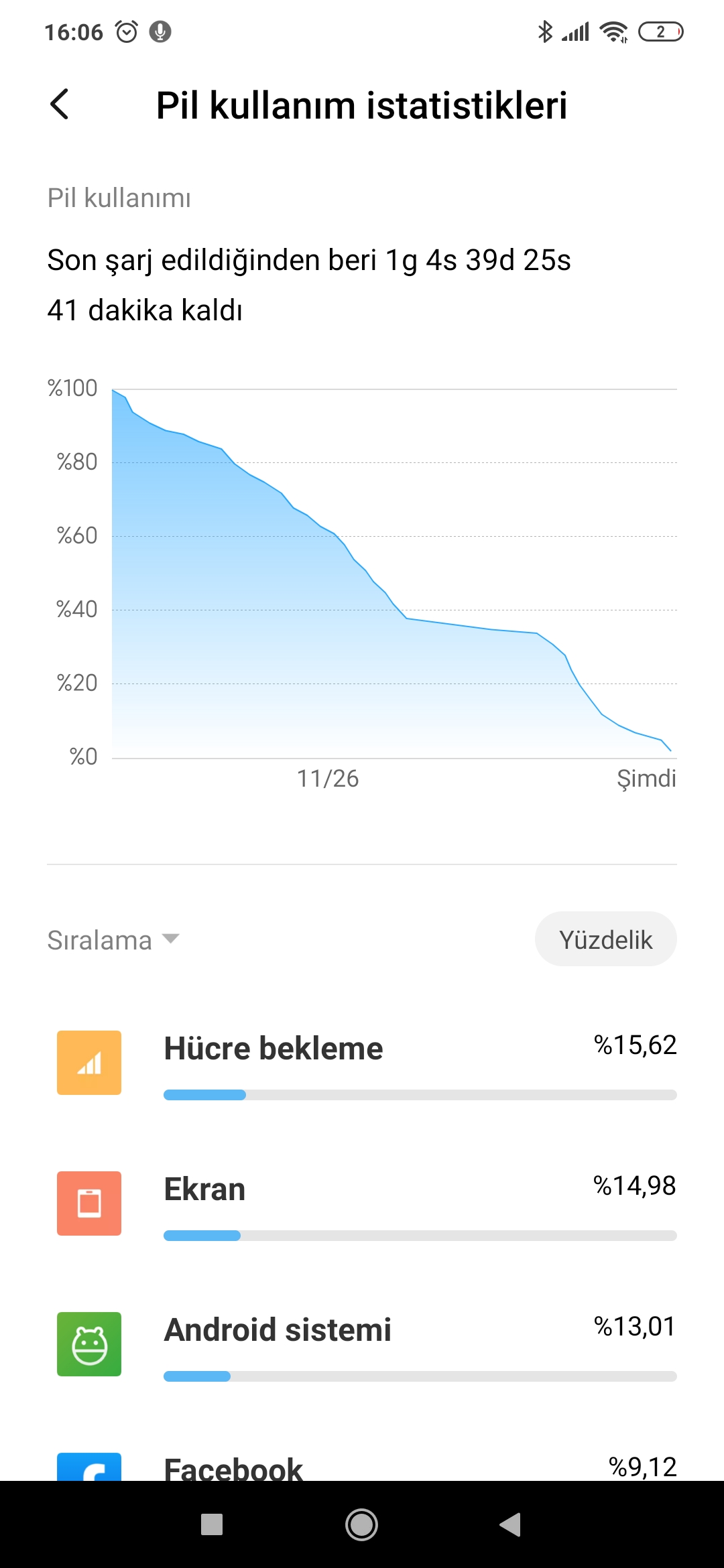Tap the battery indicator in status bar
Viewport: 724px width, 1568px height.
pyautogui.click(x=660, y=31)
